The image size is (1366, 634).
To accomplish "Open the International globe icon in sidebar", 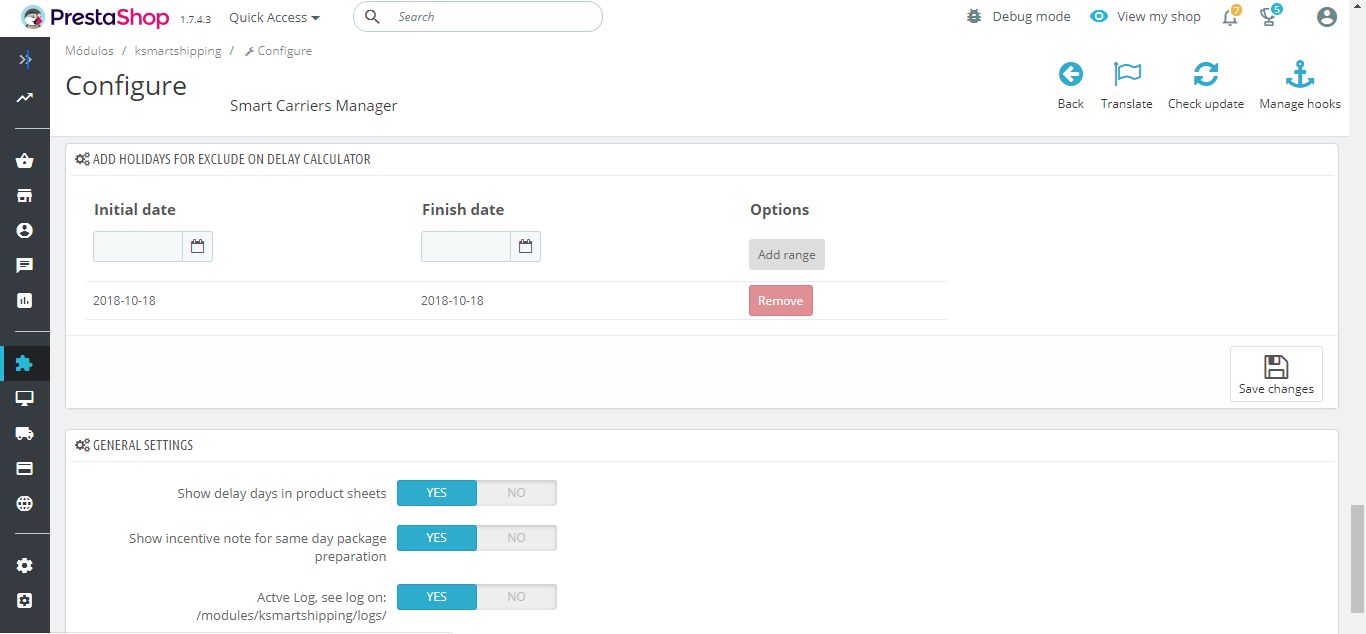I will pos(25,503).
